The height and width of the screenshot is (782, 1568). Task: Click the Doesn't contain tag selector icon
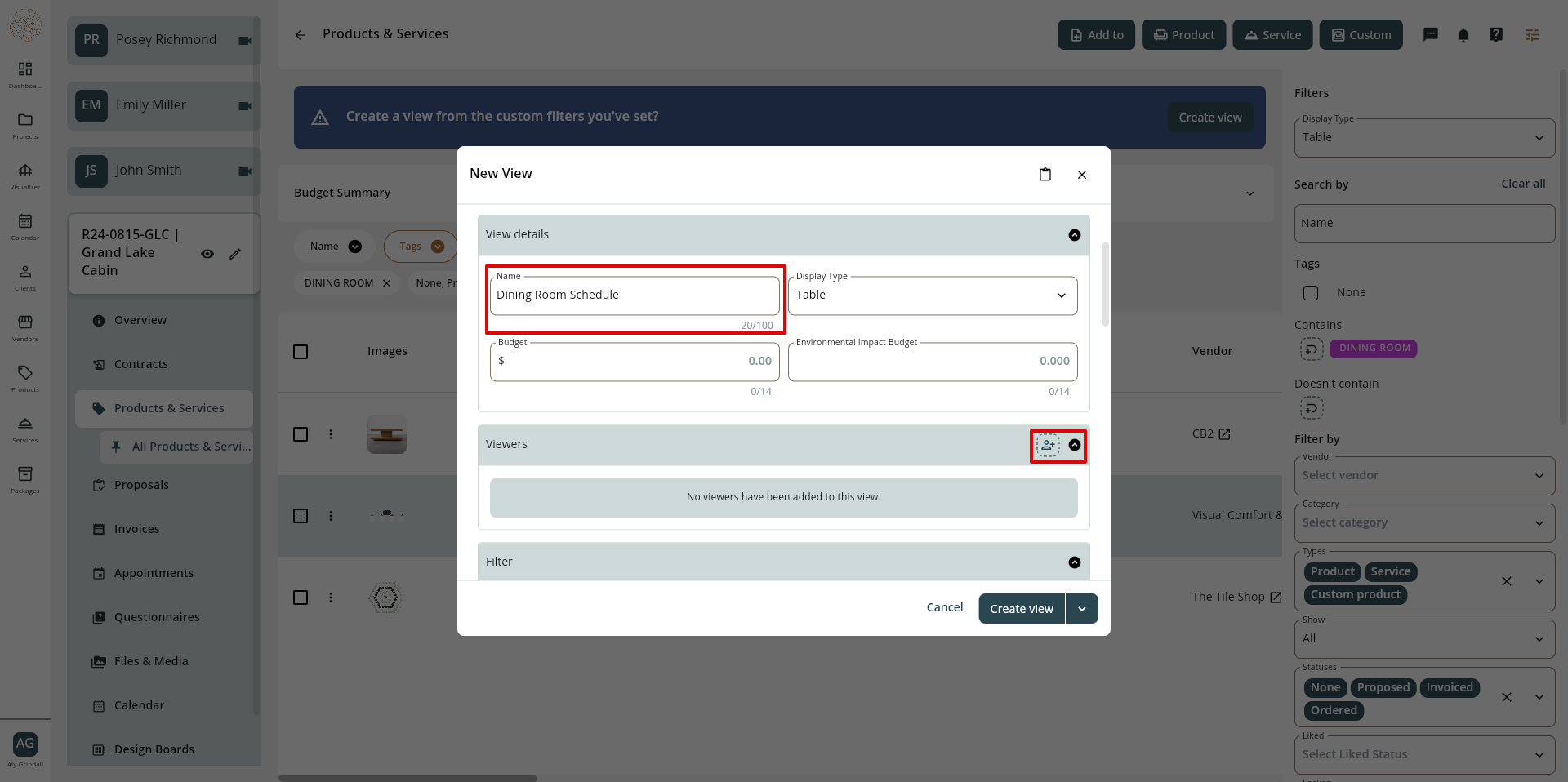(1312, 407)
